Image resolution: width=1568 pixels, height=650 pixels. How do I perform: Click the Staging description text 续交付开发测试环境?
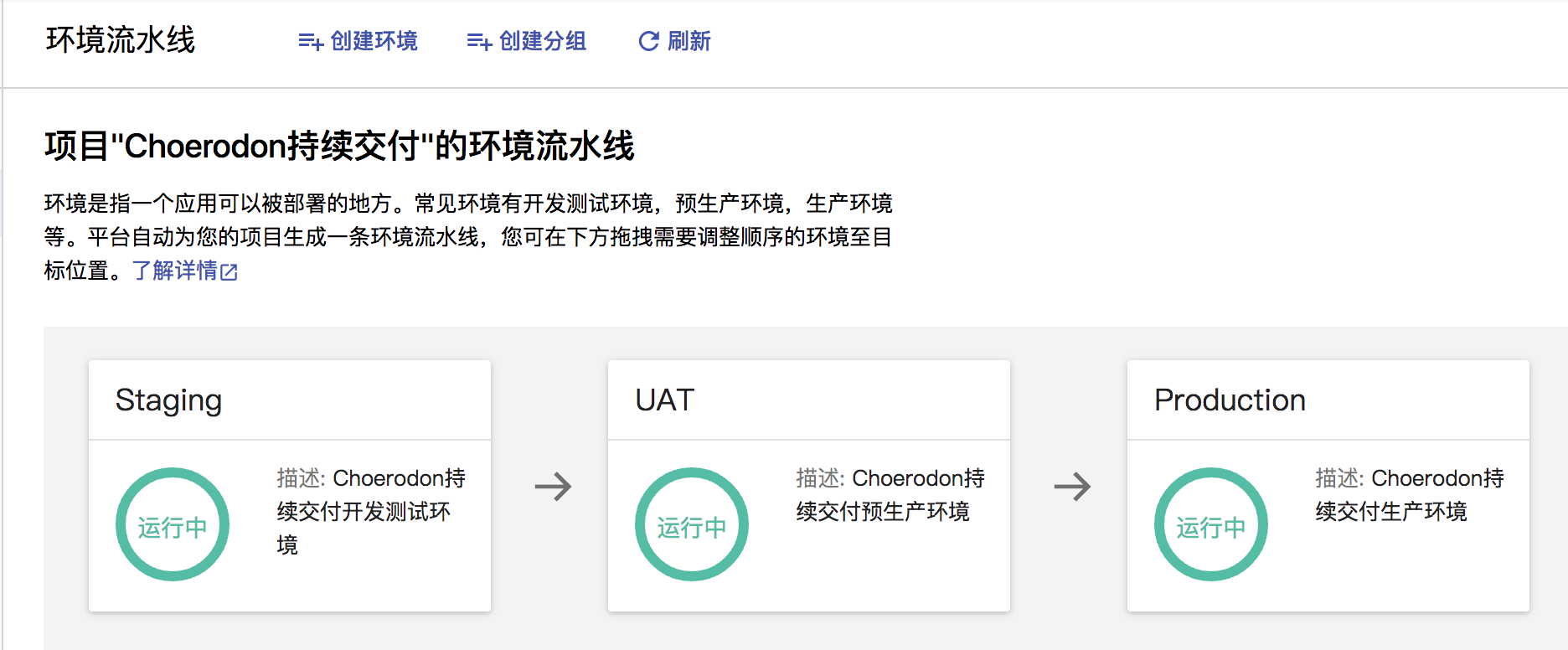click(x=364, y=528)
